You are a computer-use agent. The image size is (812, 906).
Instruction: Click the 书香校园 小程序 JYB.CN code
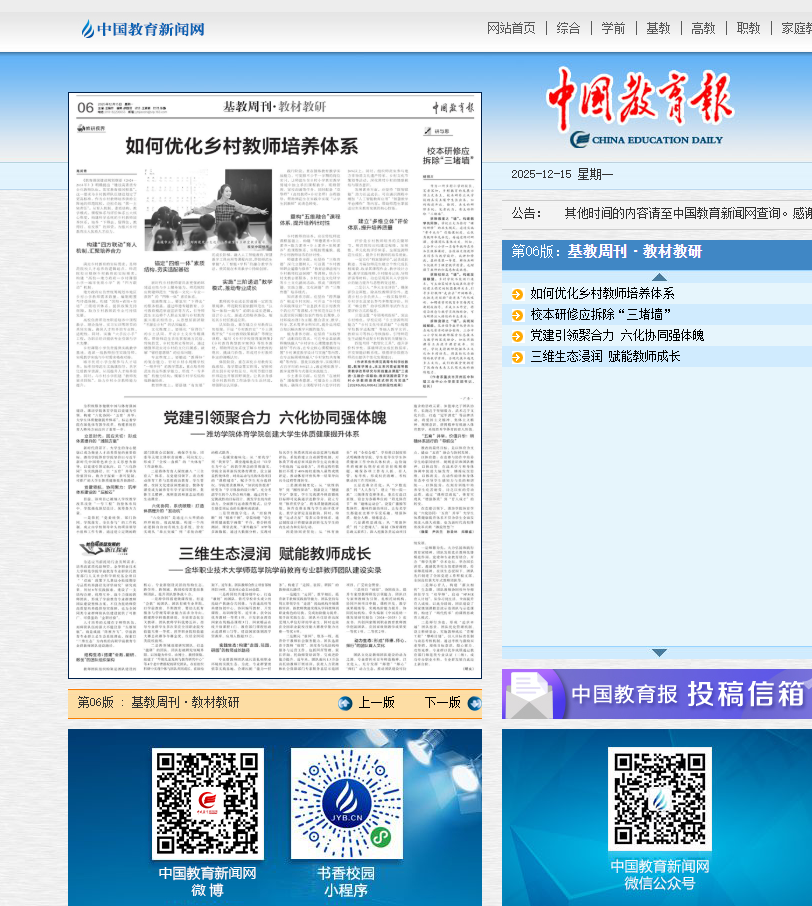347,803
